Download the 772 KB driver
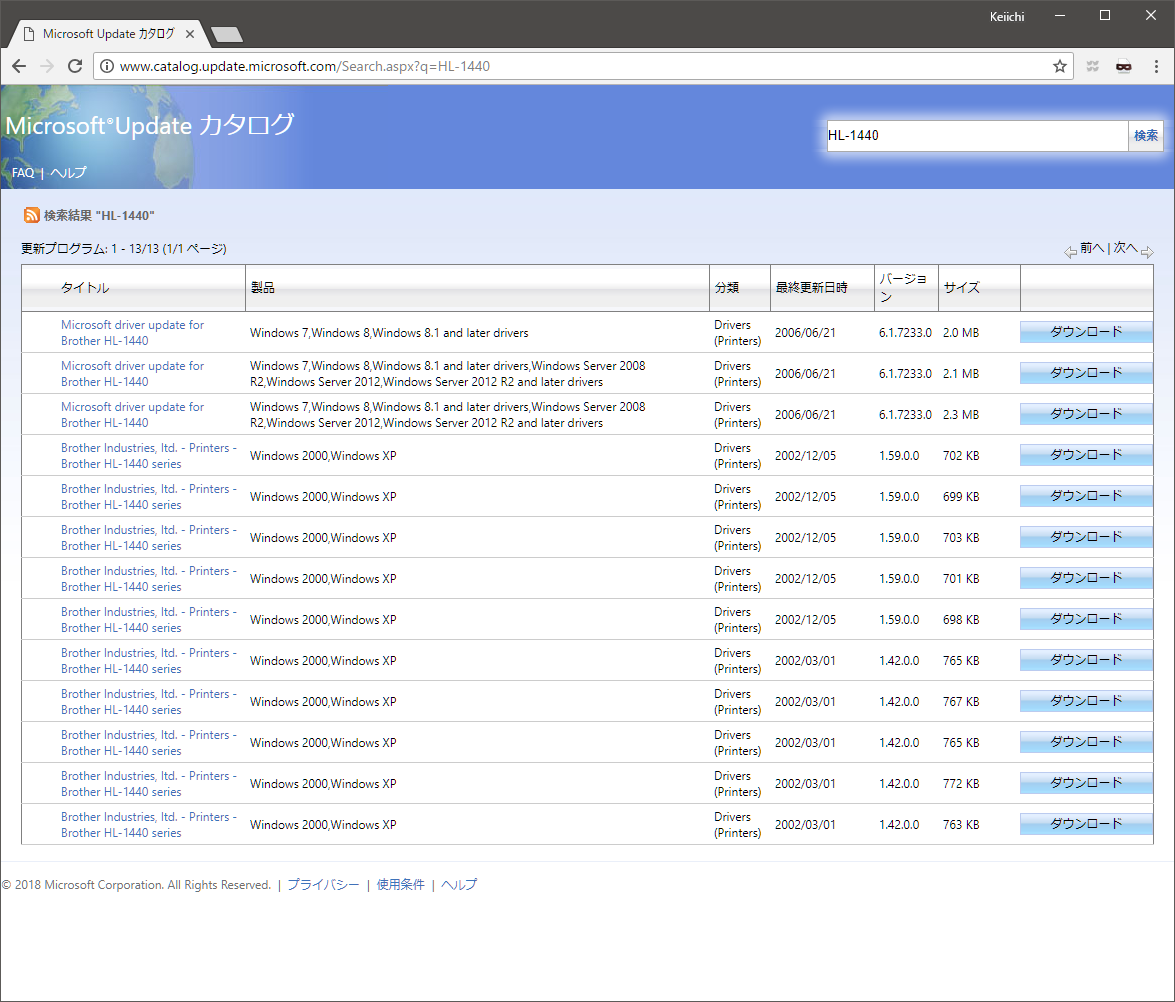1175x1002 pixels. click(1086, 783)
